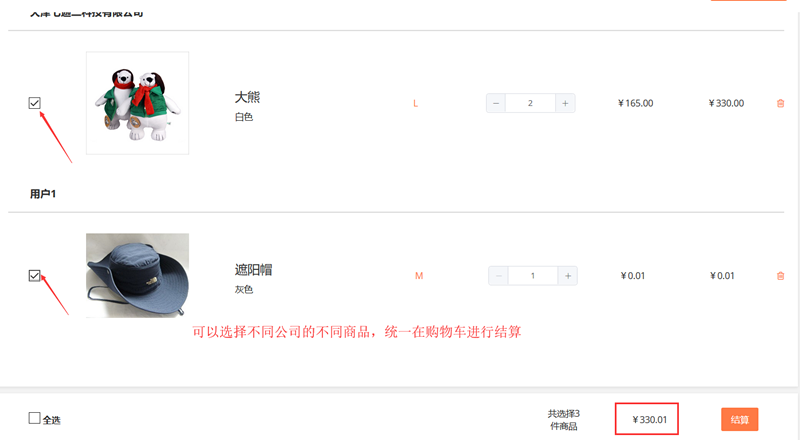Click the 用户1 seller name
Viewport: 800px width, 440px height.
tap(43, 194)
